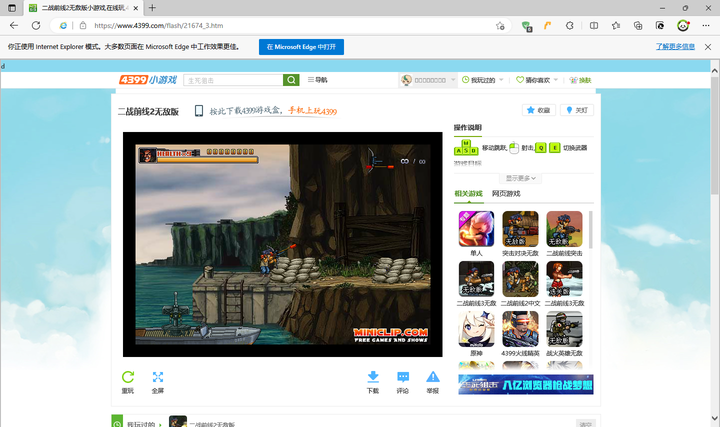Viewport: 720px width, 427px height.
Task: Open the 二战前线突击 game thumbnail
Action: [564, 229]
